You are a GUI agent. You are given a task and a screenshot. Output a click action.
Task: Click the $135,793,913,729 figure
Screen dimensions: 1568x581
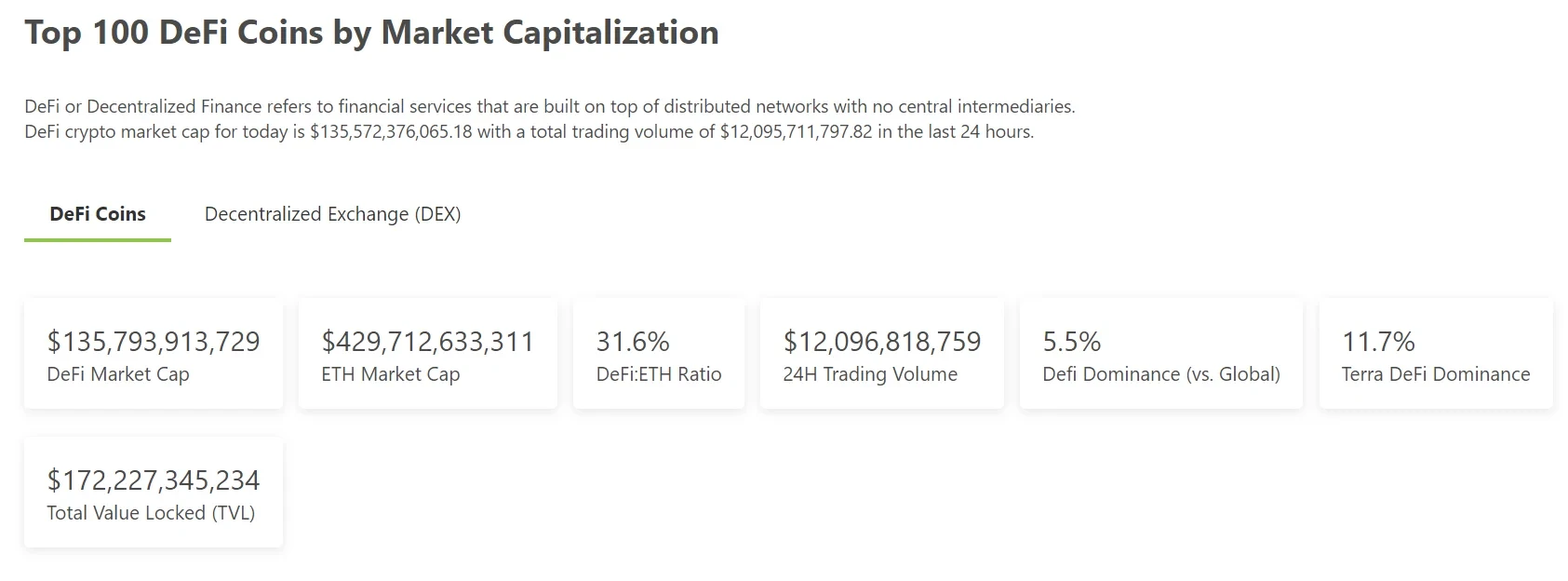tap(154, 342)
